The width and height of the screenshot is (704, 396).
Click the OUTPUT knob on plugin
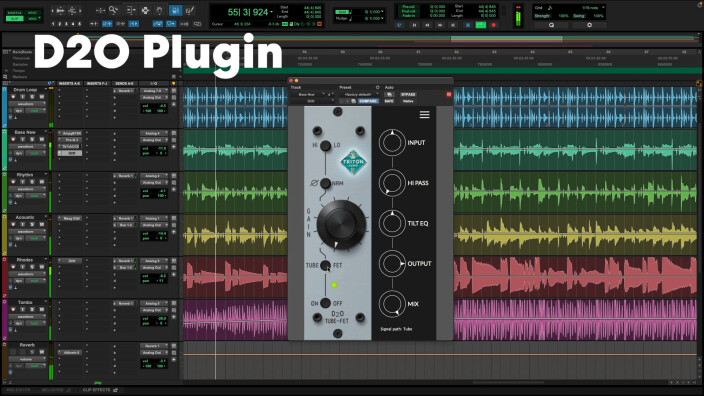[392, 264]
